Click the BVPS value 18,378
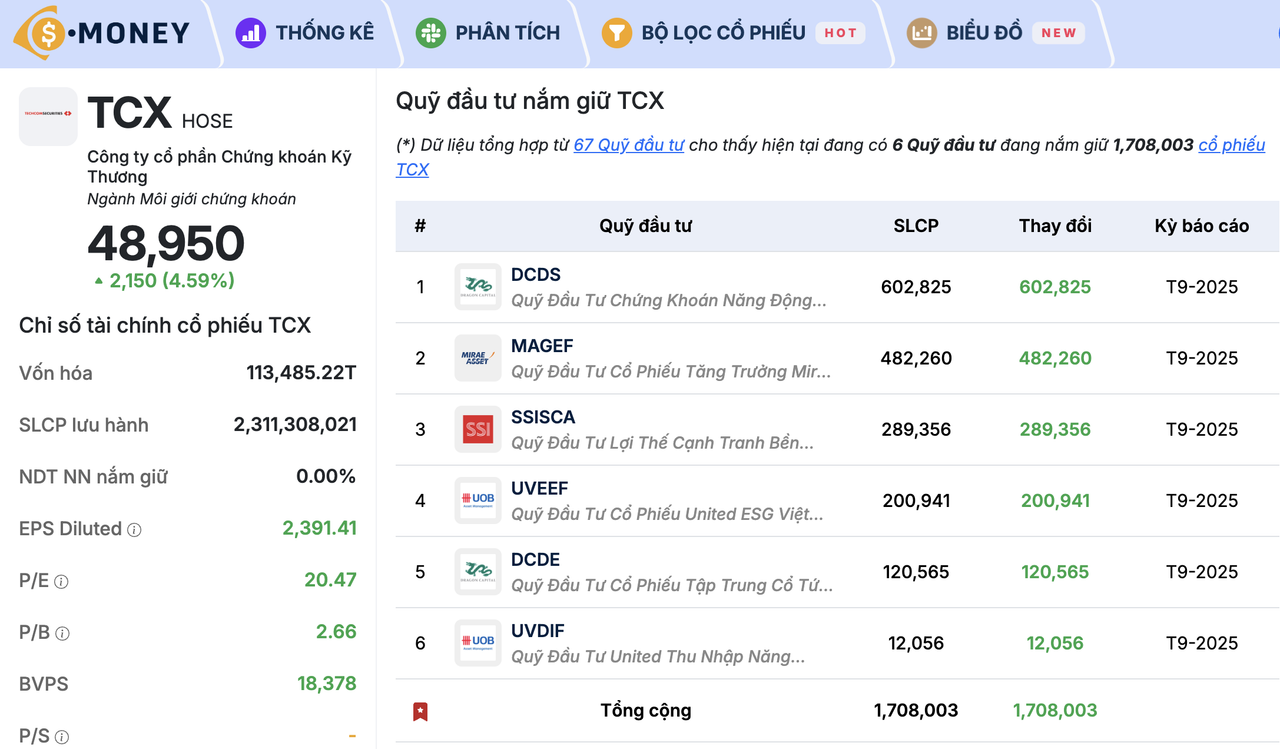Screen dimensions: 1280x749 327,684
